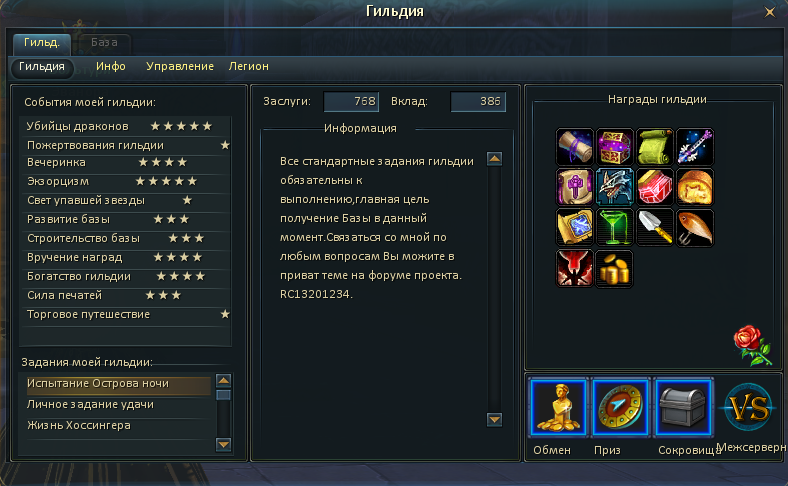Click the information text up arrow
The height and width of the screenshot is (486, 788).
[495, 159]
